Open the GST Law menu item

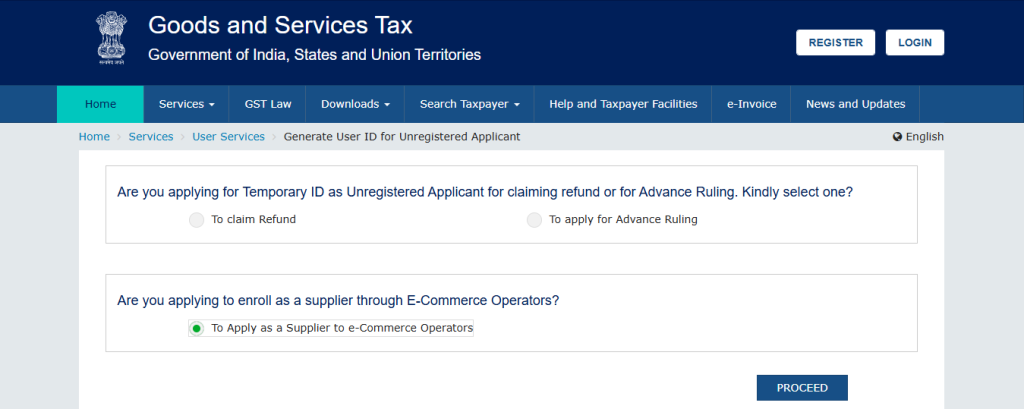pyautogui.click(x=267, y=104)
